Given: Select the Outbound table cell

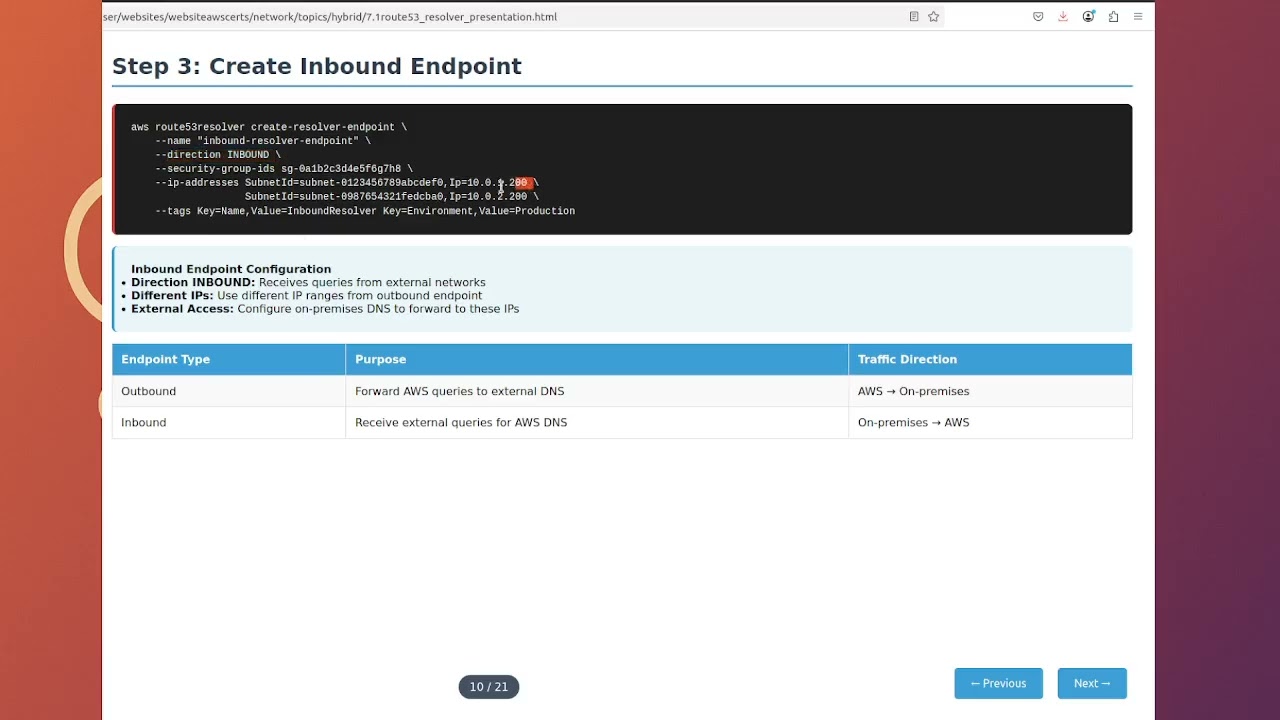Looking at the screenshot, I should 229,391.
